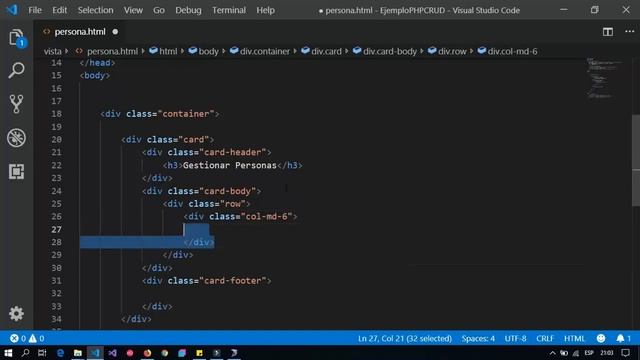Open Firefox from the taskbar
The width and height of the screenshot is (640, 360).
coord(147,353)
